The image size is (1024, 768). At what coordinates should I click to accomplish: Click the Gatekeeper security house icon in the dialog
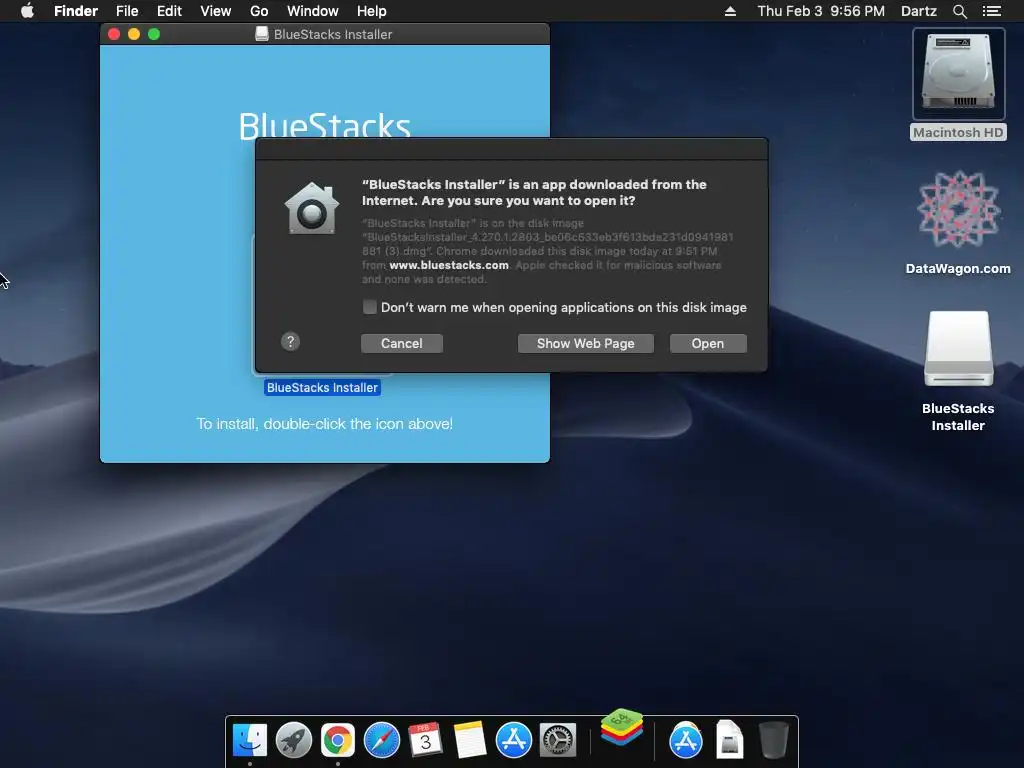tap(312, 208)
